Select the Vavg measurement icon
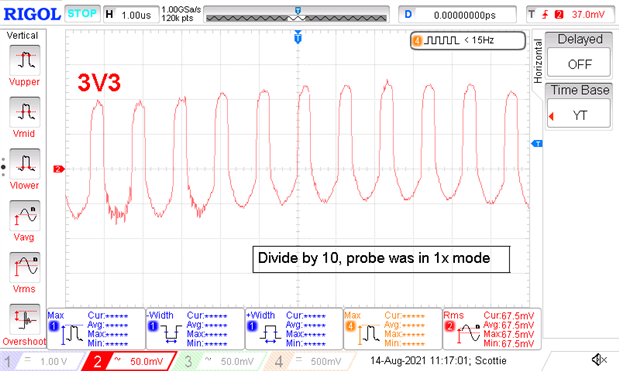 pyautogui.click(x=24, y=215)
